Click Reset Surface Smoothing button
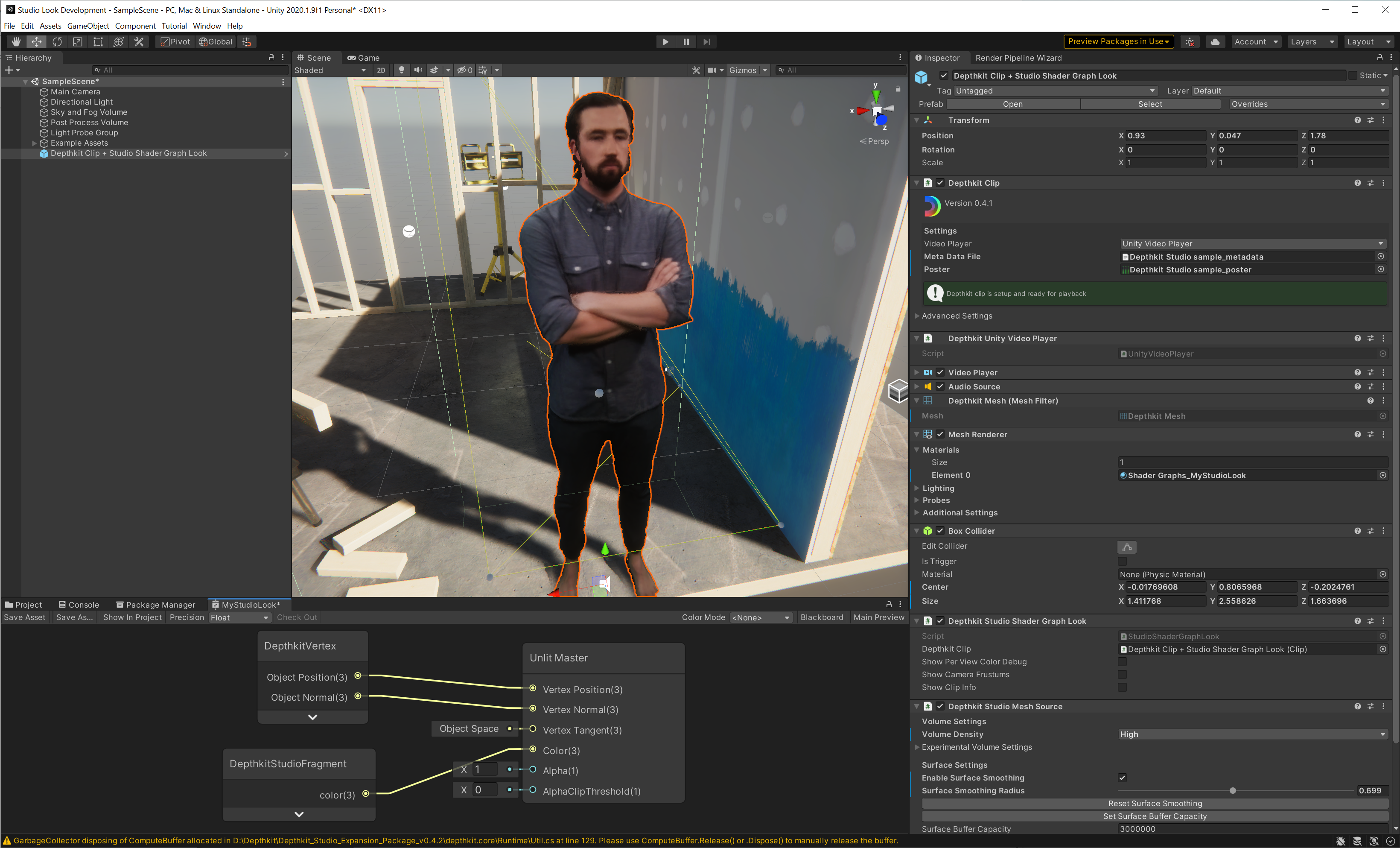Screen dimensions: 1400x848 [1154, 803]
